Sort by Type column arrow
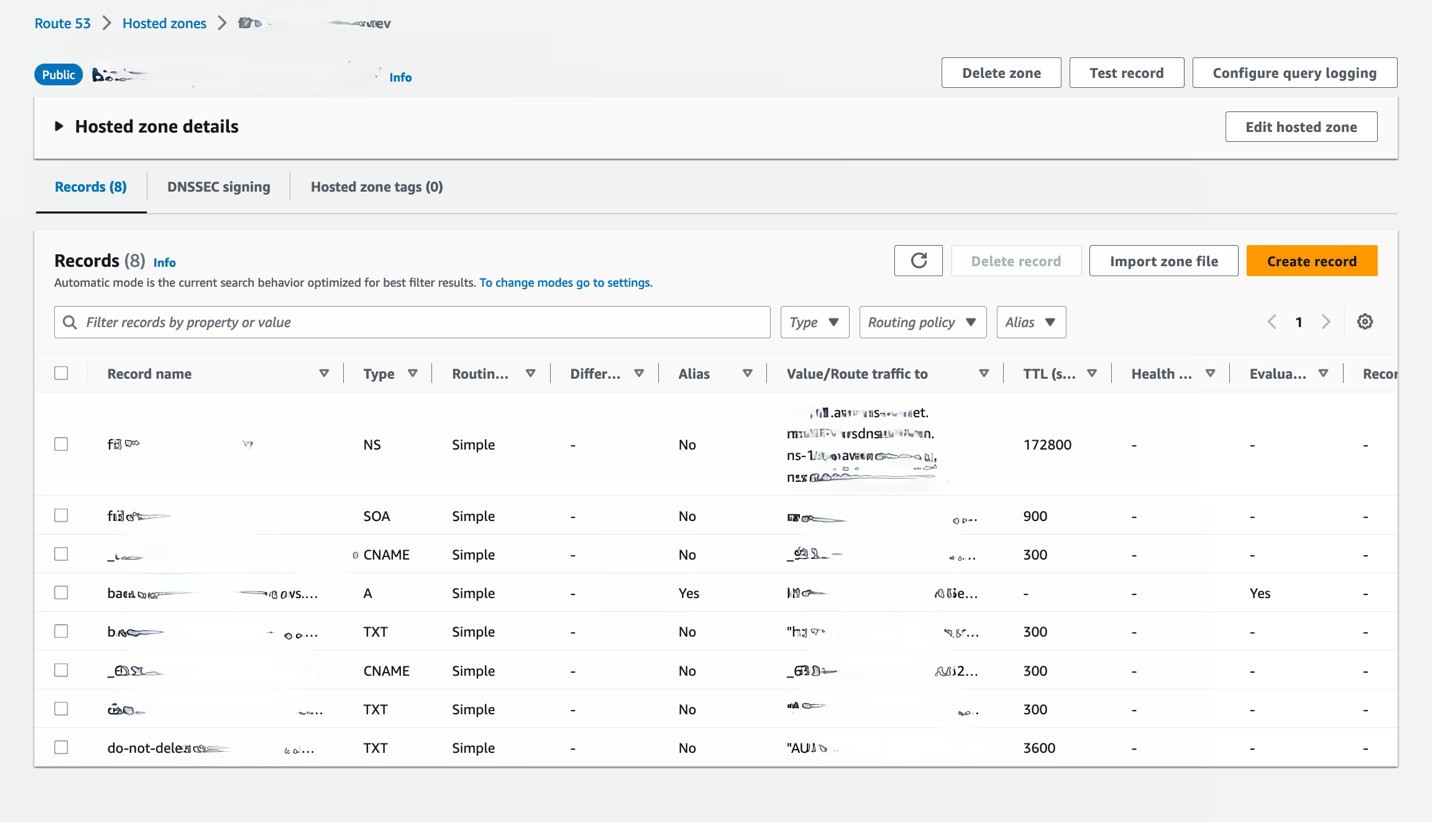This screenshot has width=1432, height=822. [x=413, y=374]
